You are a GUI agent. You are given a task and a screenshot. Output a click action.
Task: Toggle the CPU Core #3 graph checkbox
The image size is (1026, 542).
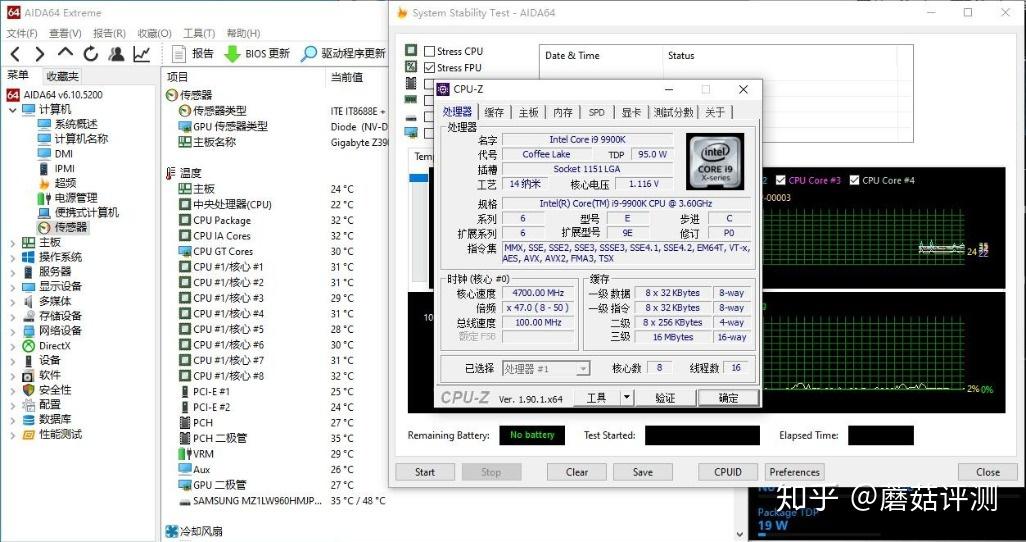click(780, 180)
